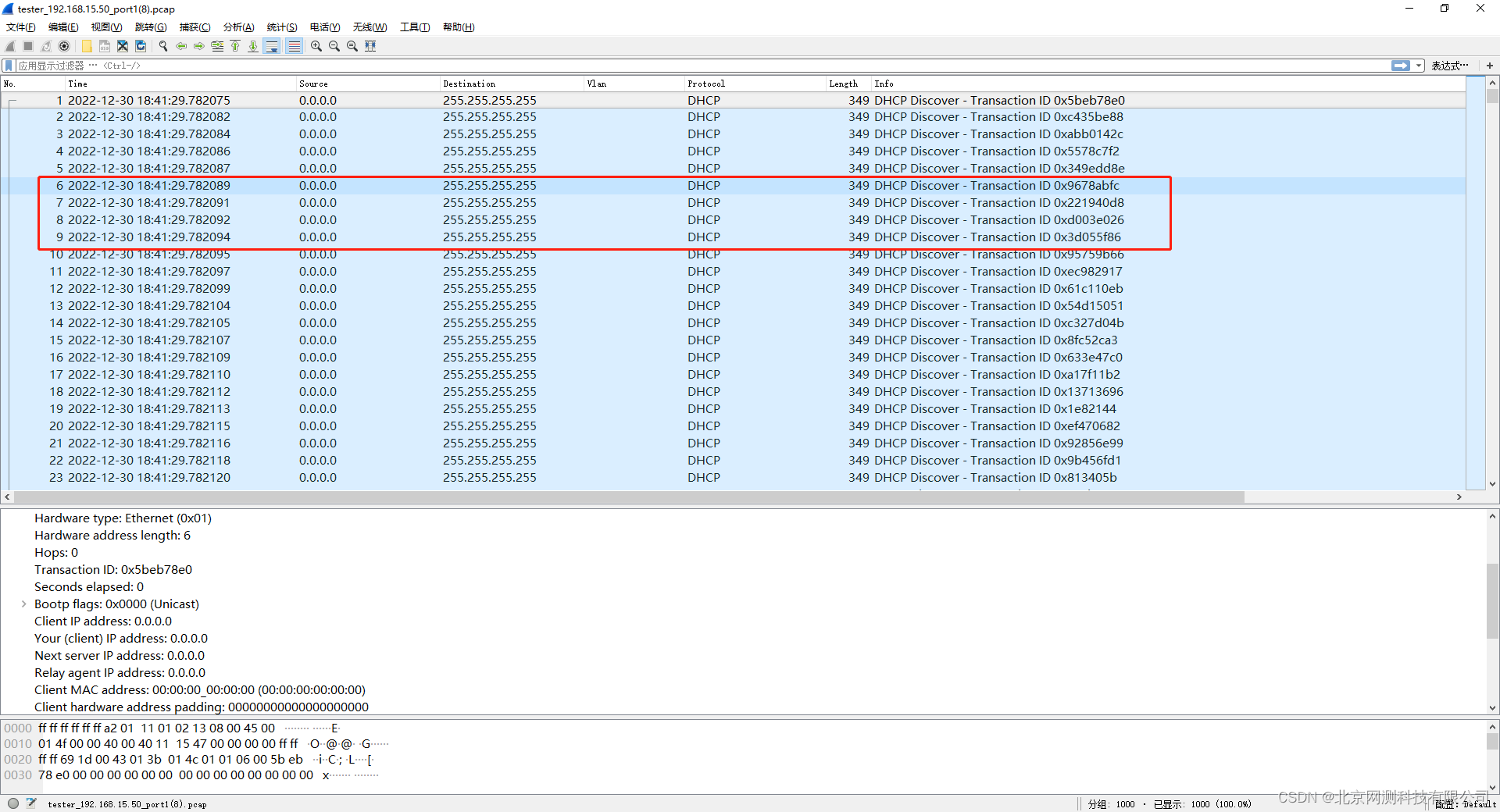Select packet with Transaction ID 0xec982917

[x=734, y=272]
